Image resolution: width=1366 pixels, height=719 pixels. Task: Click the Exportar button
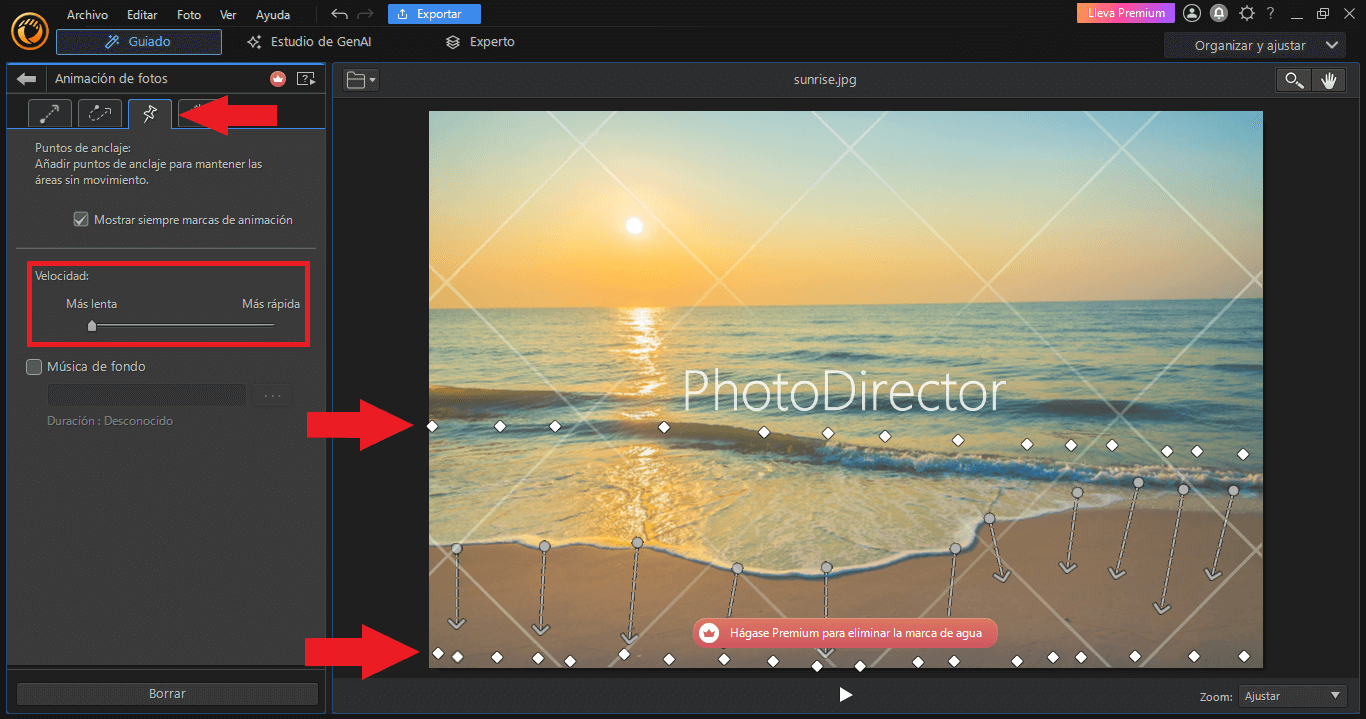click(434, 14)
